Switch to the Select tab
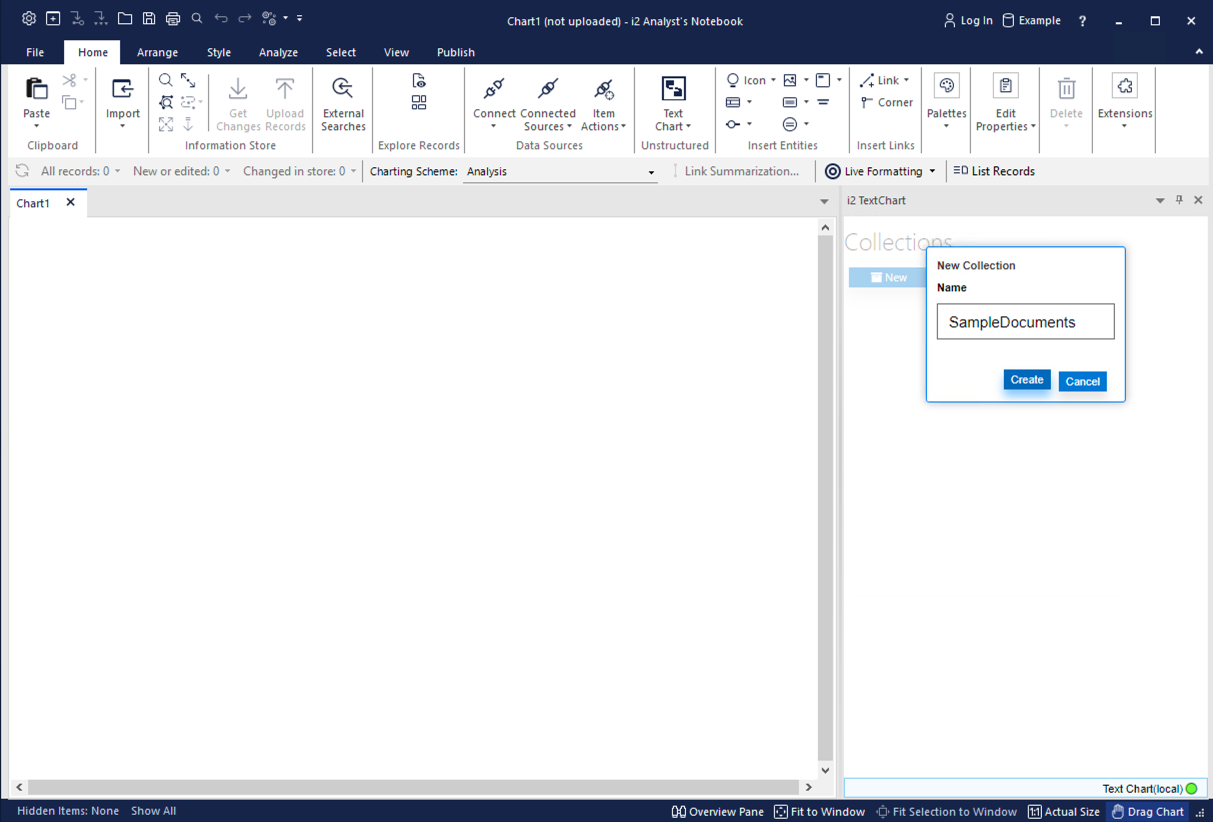 coord(341,52)
